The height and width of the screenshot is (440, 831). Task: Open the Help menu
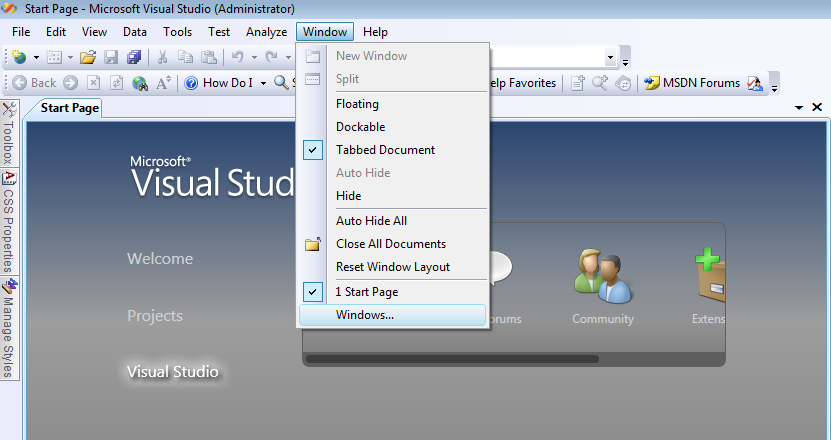tap(375, 32)
